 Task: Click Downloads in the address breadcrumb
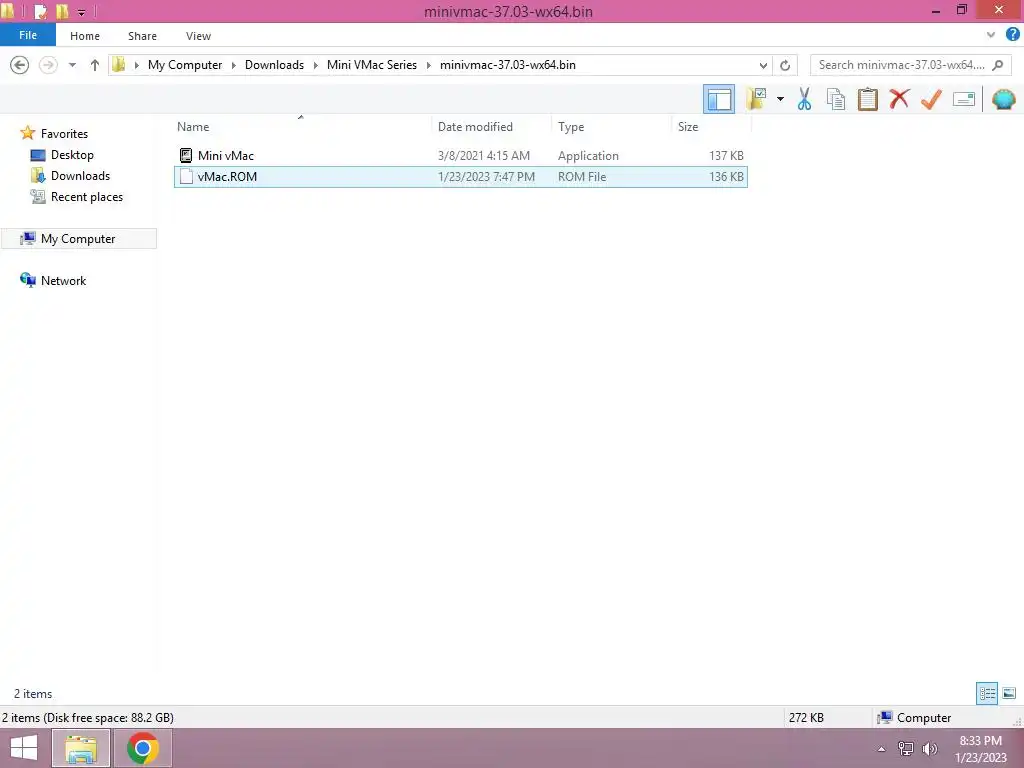pos(274,65)
